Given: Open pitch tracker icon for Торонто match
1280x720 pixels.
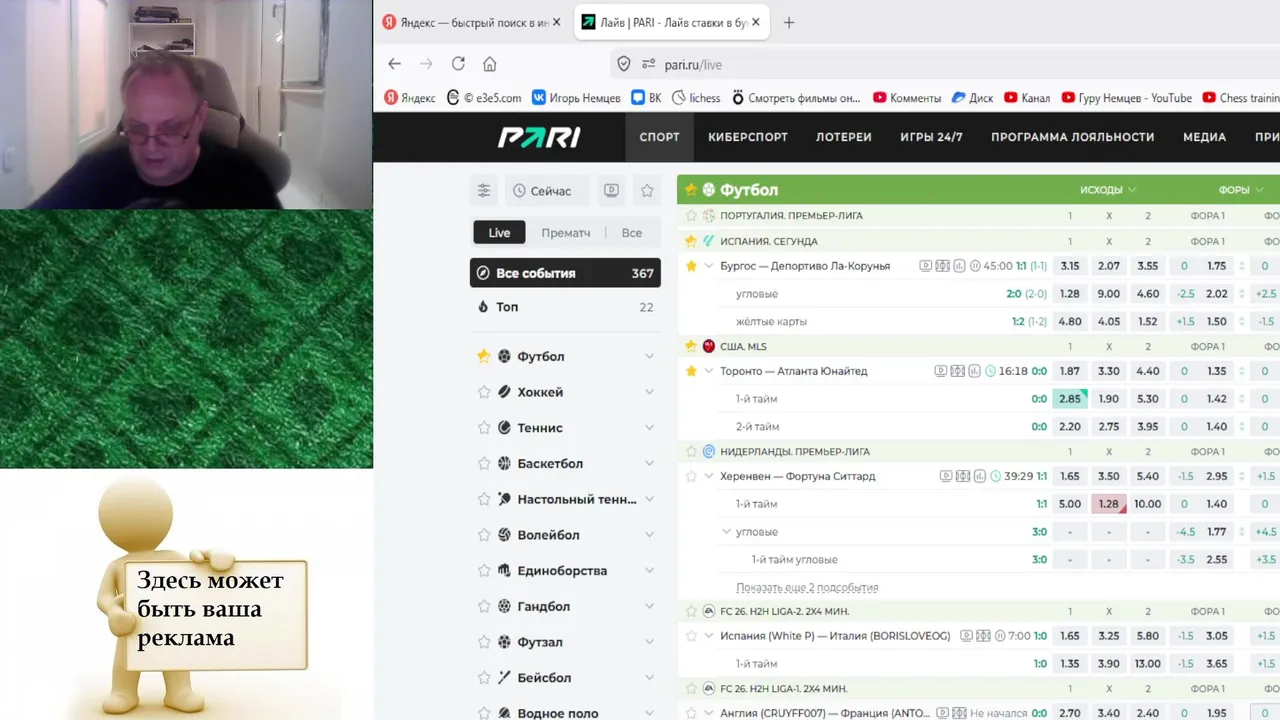Looking at the screenshot, I should [x=958, y=371].
